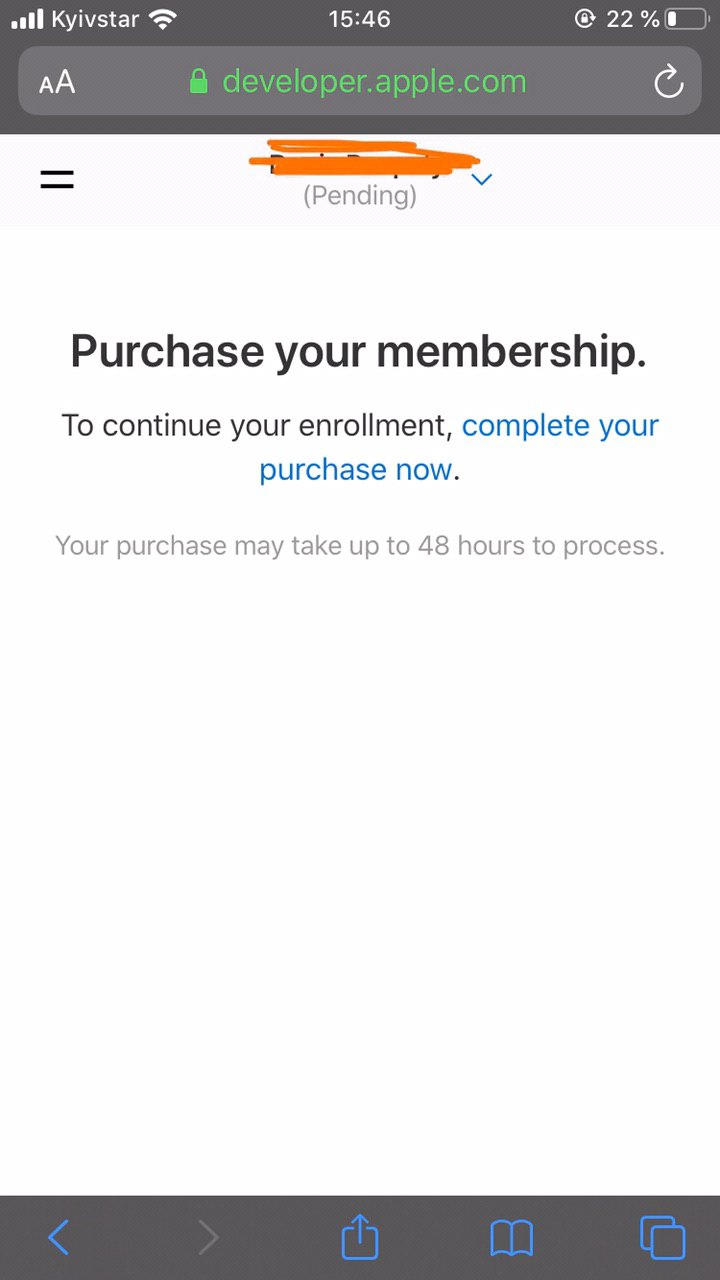Open Safari bookmarks
This screenshot has width=720, height=1280.
point(511,1238)
